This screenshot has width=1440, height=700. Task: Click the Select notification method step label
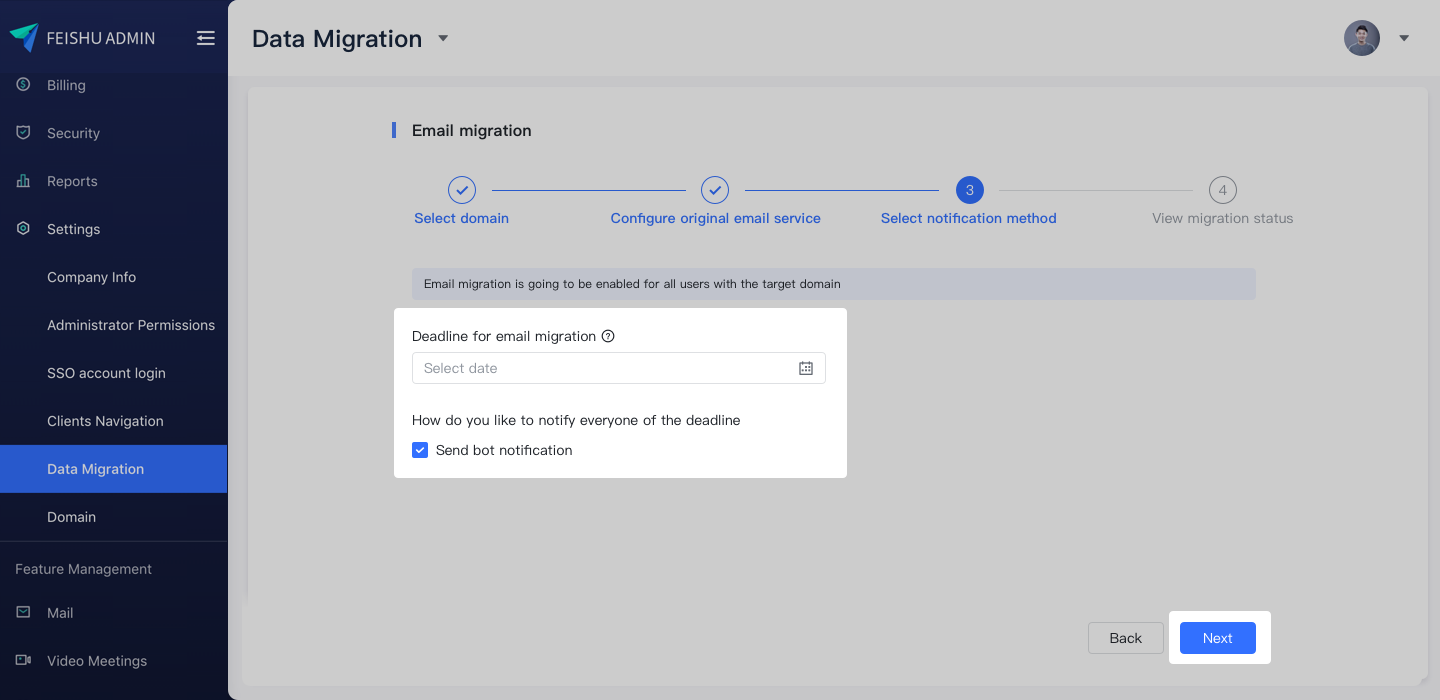click(x=969, y=218)
